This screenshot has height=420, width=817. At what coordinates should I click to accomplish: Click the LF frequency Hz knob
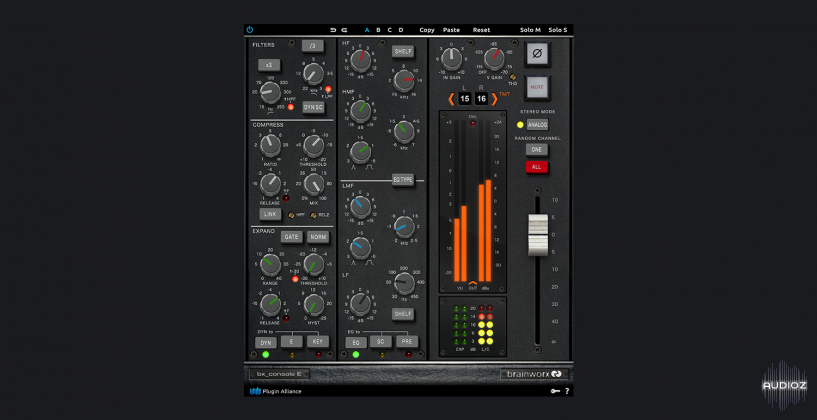404,284
